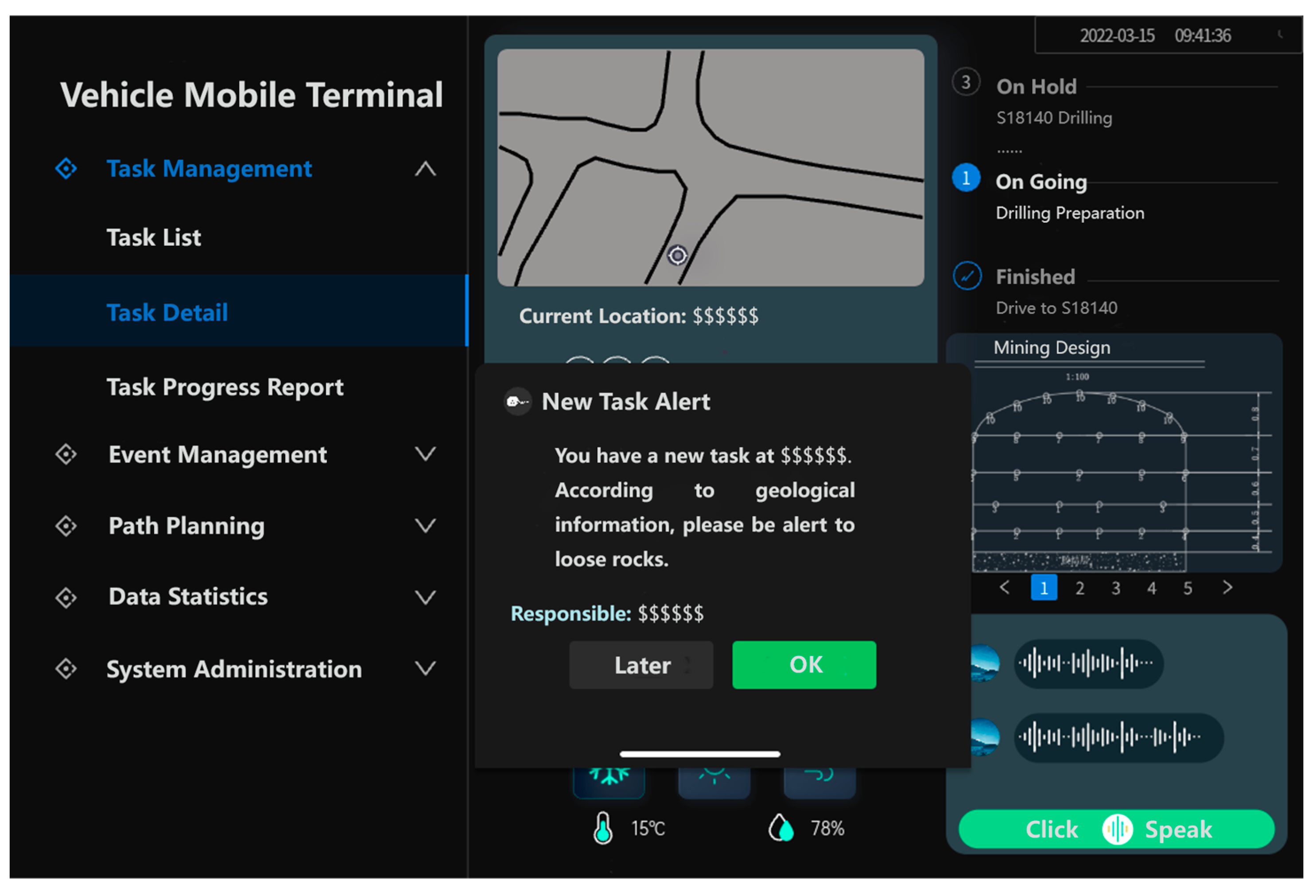Play the first voice message waveform
The image size is (1316, 896).
[x=1088, y=663]
